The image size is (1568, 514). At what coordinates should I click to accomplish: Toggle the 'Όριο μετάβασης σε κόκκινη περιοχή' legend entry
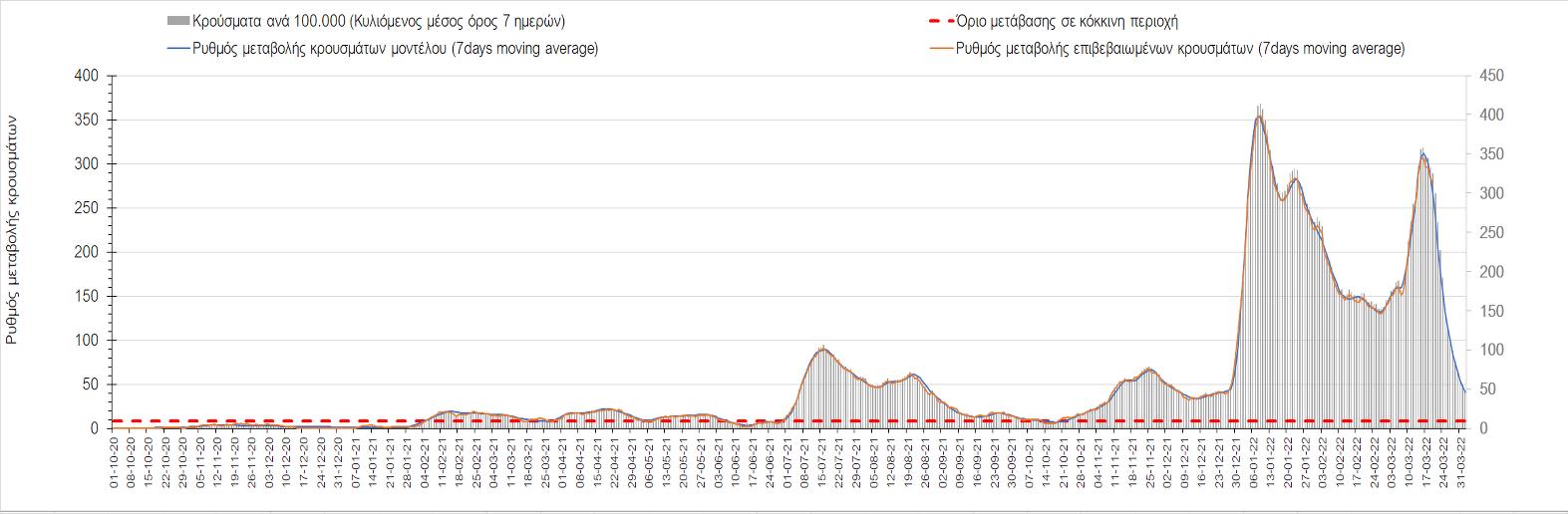[x=1067, y=22]
